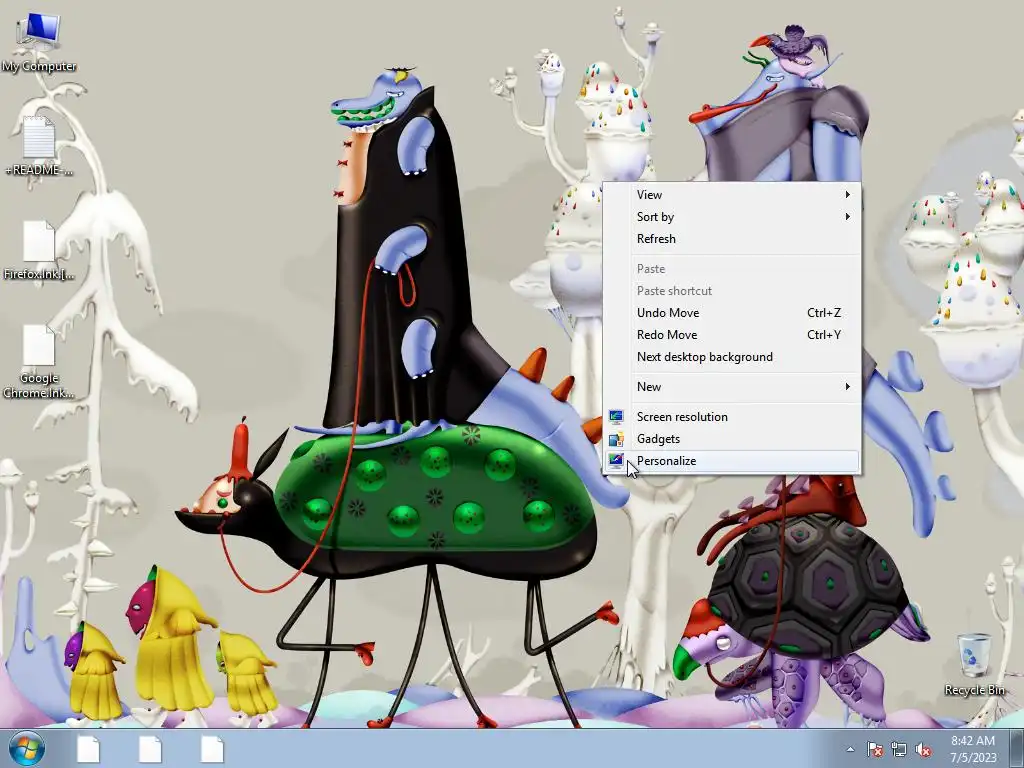
Task: Open the New submenu
Action: 731,387
